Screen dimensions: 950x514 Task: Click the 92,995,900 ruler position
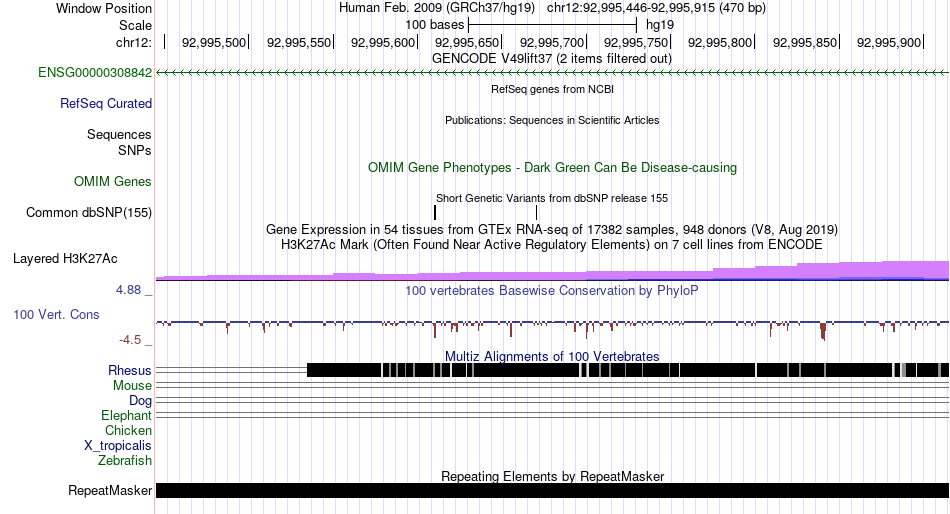pos(889,42)
